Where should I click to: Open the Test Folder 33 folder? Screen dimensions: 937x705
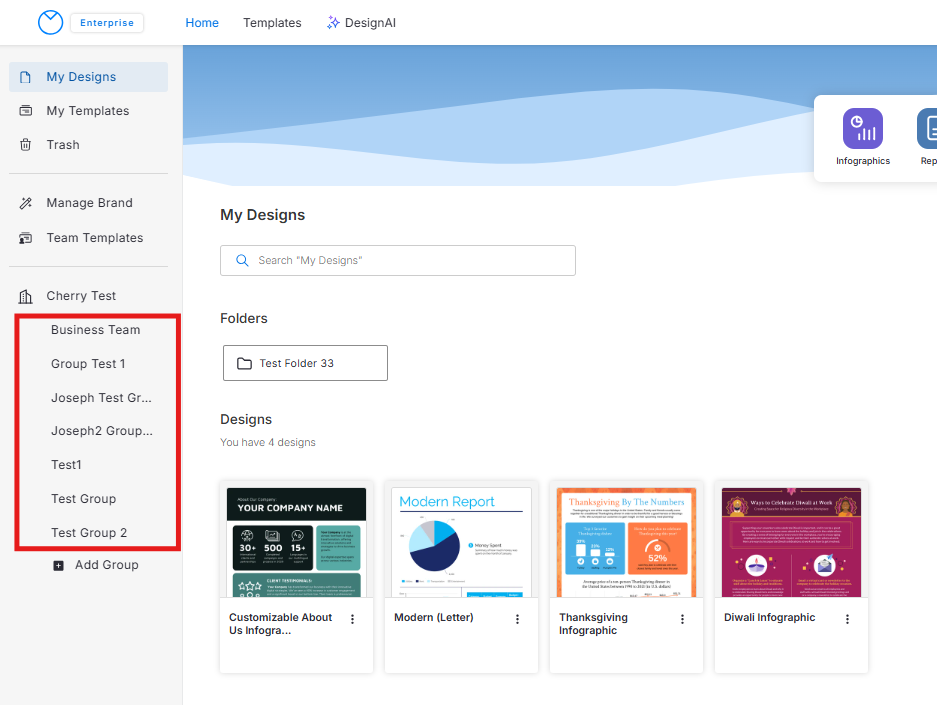point(305,363)
